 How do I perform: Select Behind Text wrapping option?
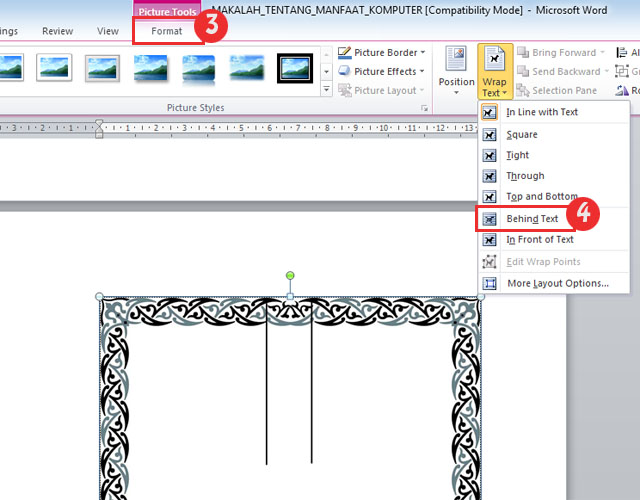pos(553,219)
